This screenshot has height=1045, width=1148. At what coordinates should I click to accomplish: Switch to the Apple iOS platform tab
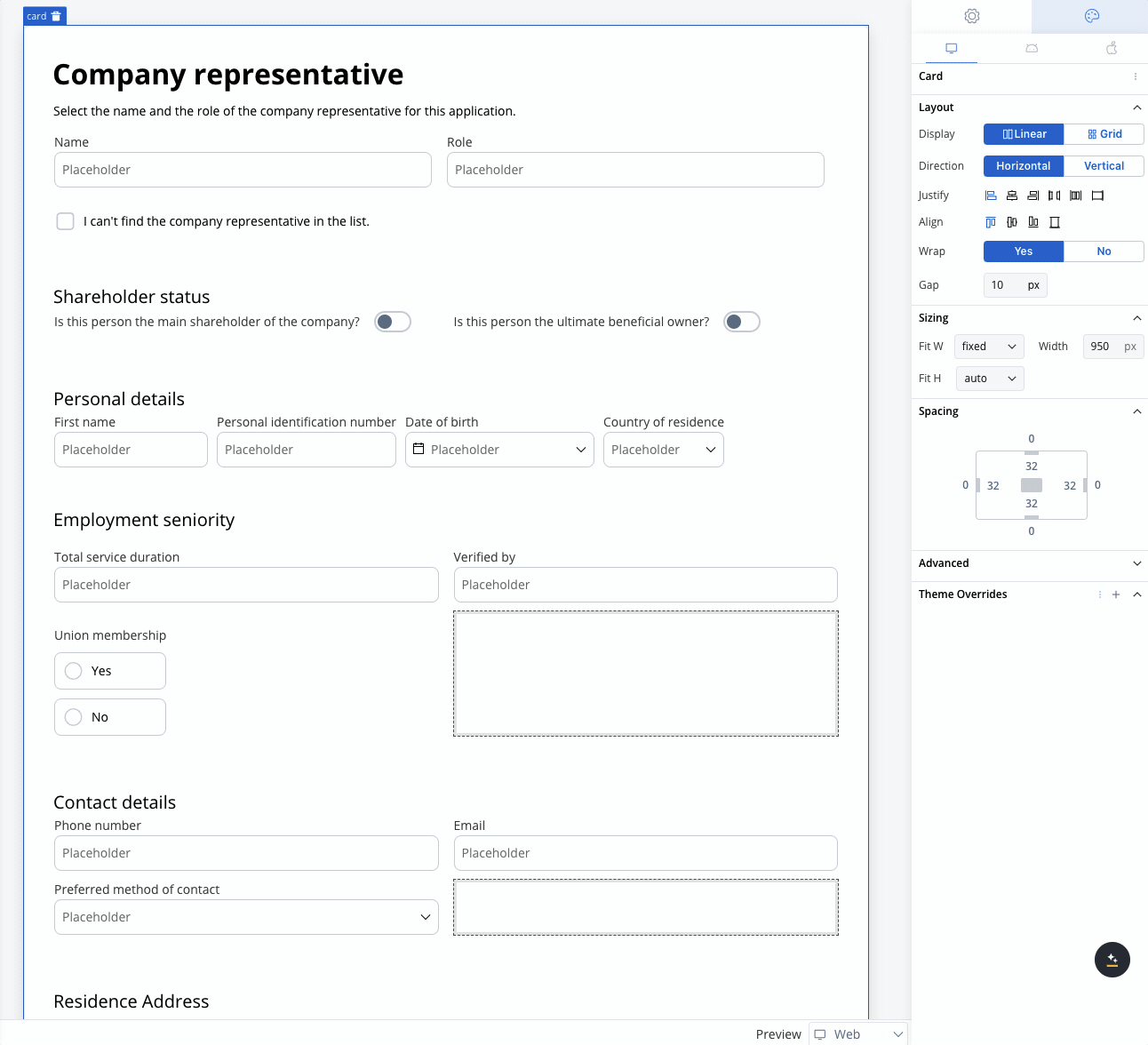point(1112,49)
